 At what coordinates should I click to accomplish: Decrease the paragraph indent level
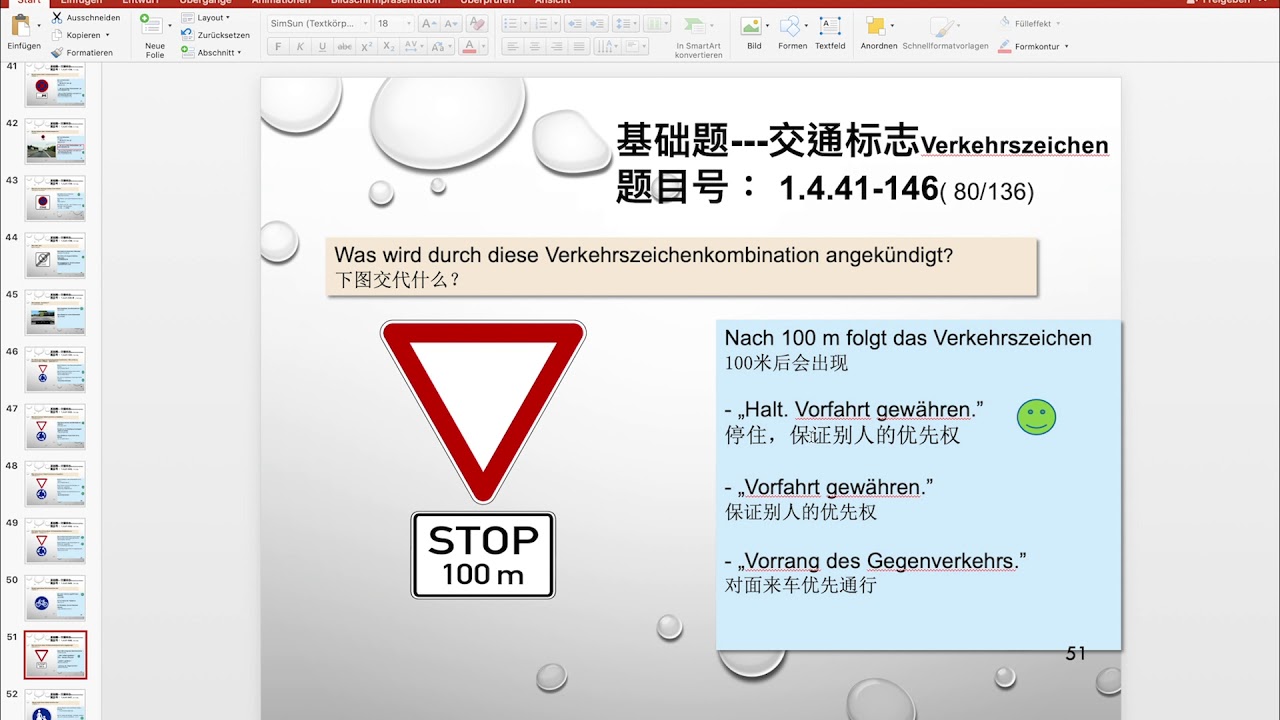pos(574,23)
